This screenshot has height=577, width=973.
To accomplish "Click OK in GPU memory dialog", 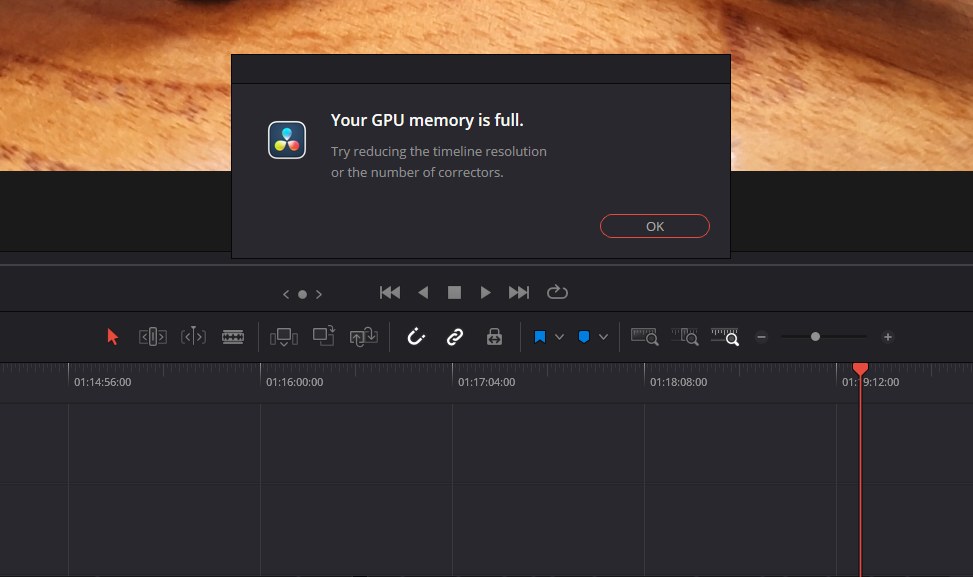I will click(655, 226).
